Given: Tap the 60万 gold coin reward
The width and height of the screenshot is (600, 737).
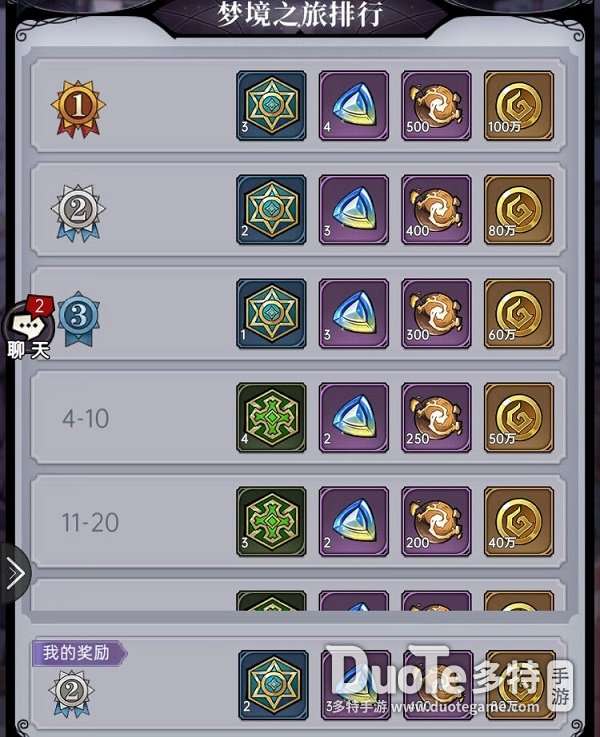Looking at the screenshot, I should [x=519, y=314].
